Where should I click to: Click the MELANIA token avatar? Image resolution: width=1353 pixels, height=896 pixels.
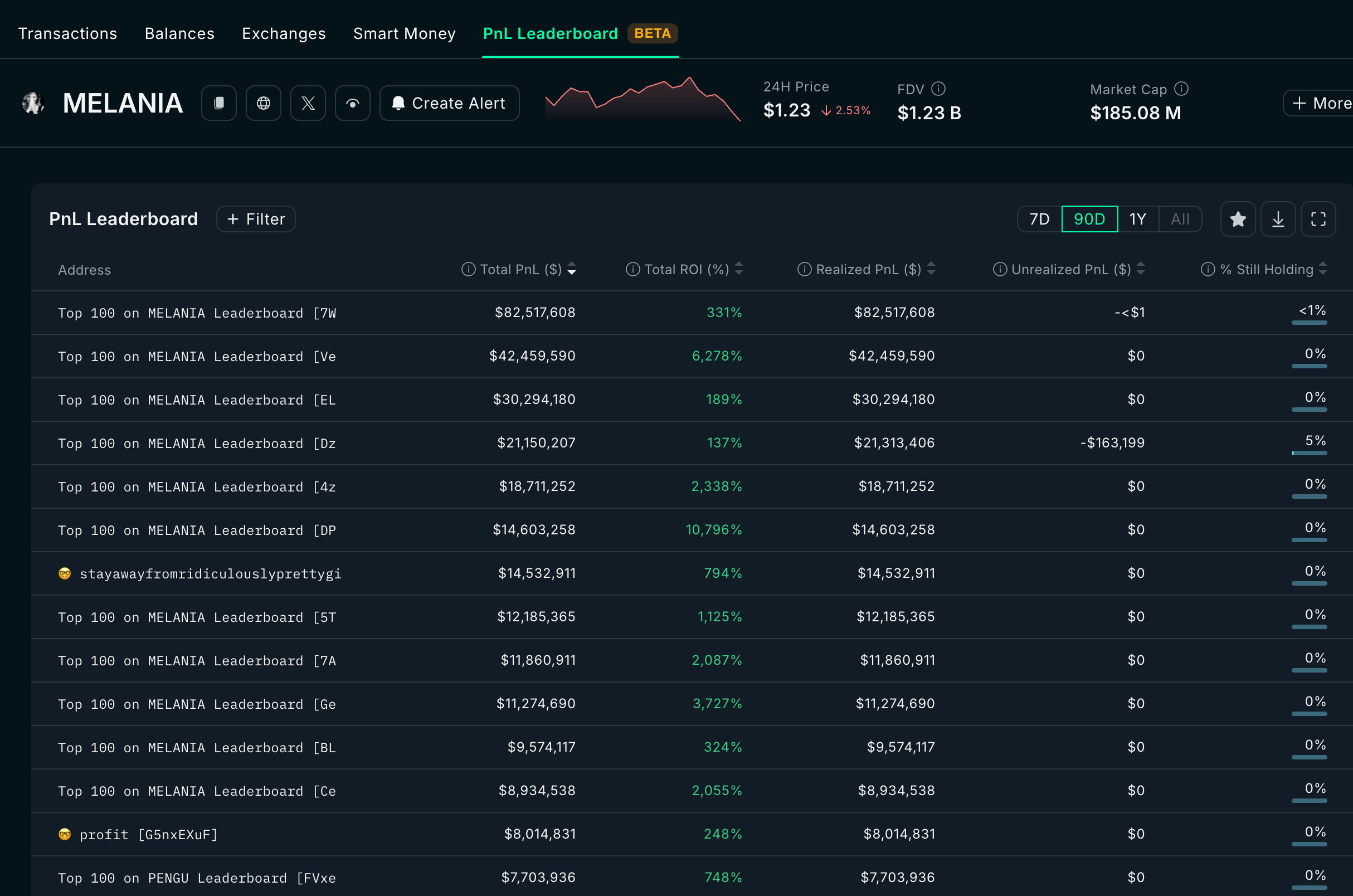pos(33,104)
